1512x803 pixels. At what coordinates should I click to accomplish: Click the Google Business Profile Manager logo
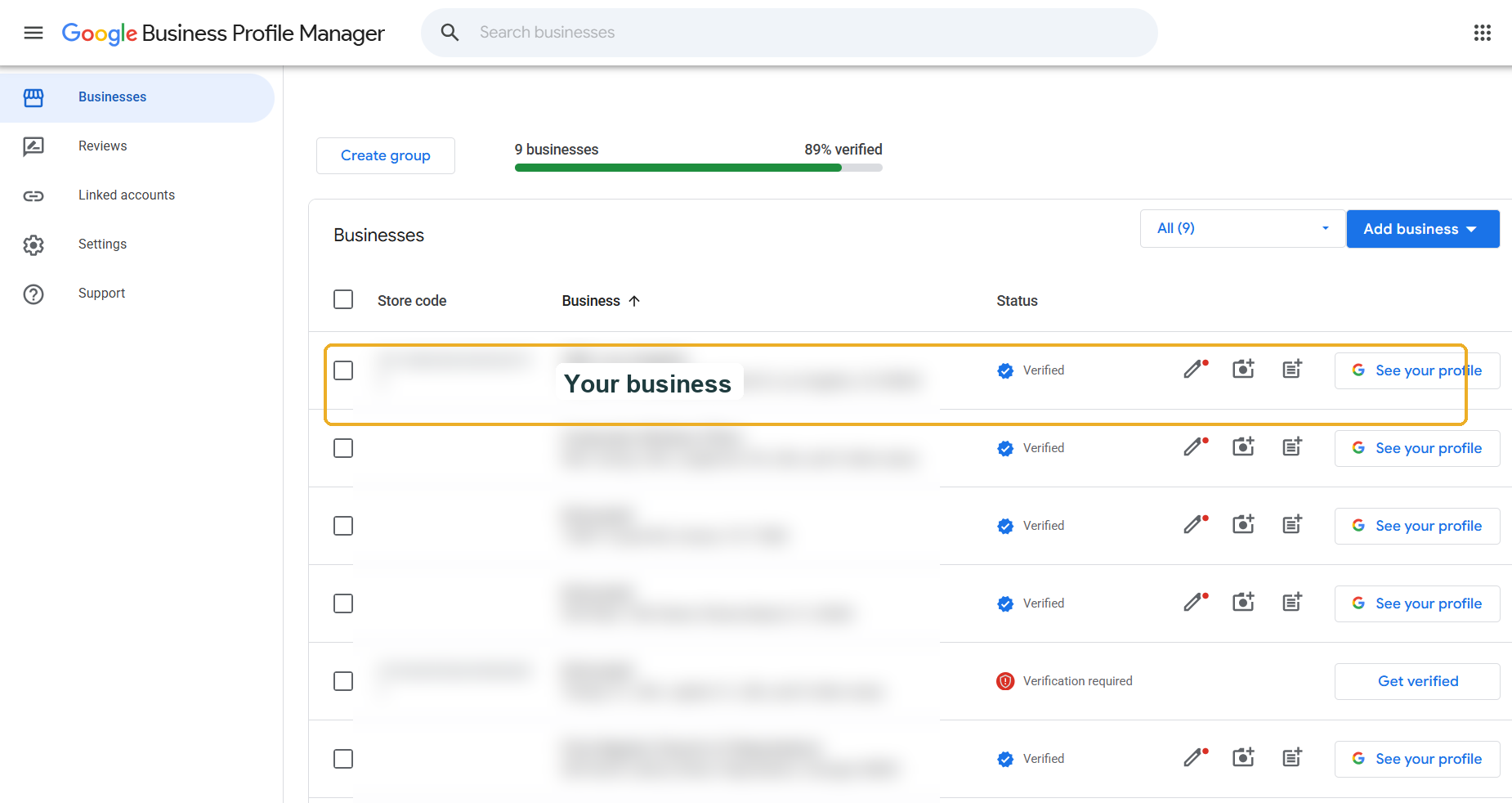[223, 33]
